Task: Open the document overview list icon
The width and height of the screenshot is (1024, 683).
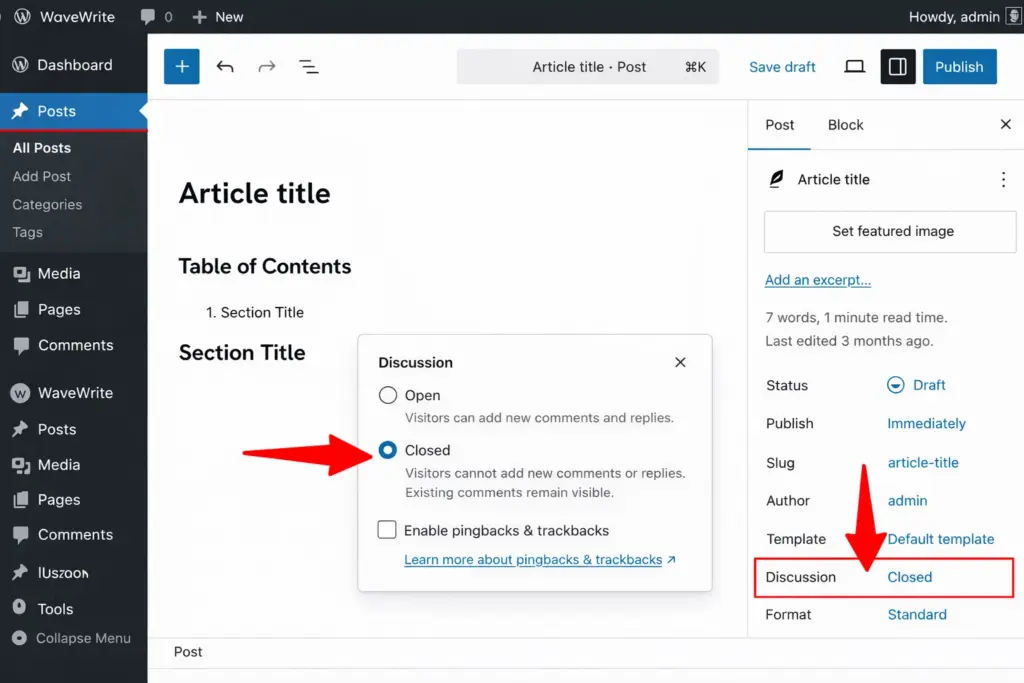Action: point(309,67)
